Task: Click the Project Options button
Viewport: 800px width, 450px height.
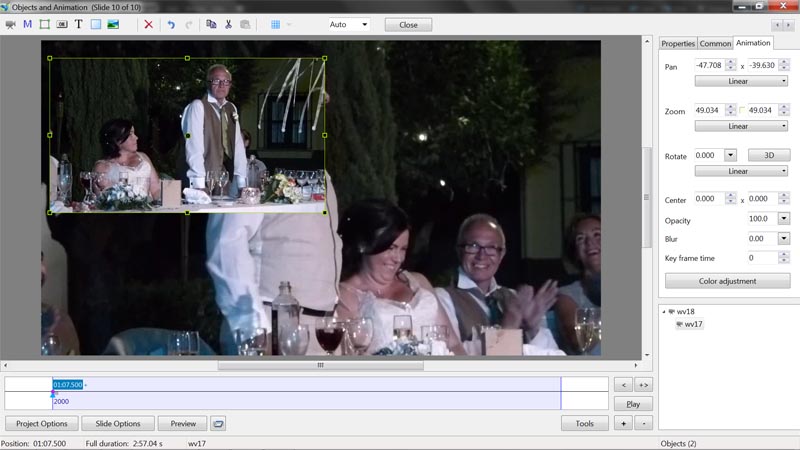Action: point(41,423)
